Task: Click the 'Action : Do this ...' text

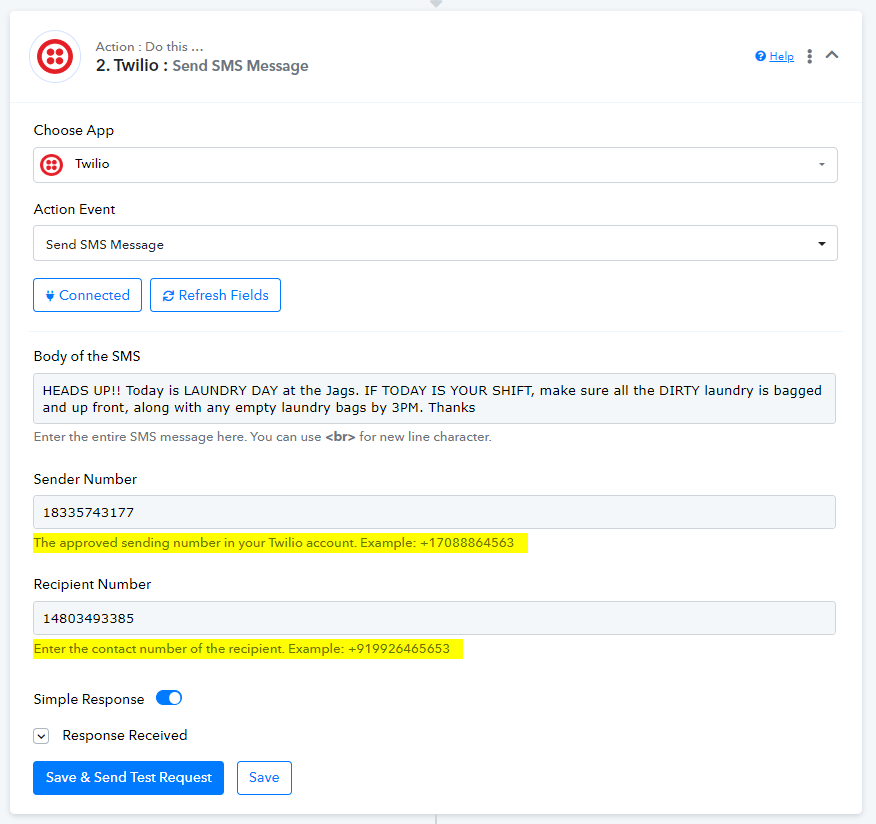Action: [149, 46]
